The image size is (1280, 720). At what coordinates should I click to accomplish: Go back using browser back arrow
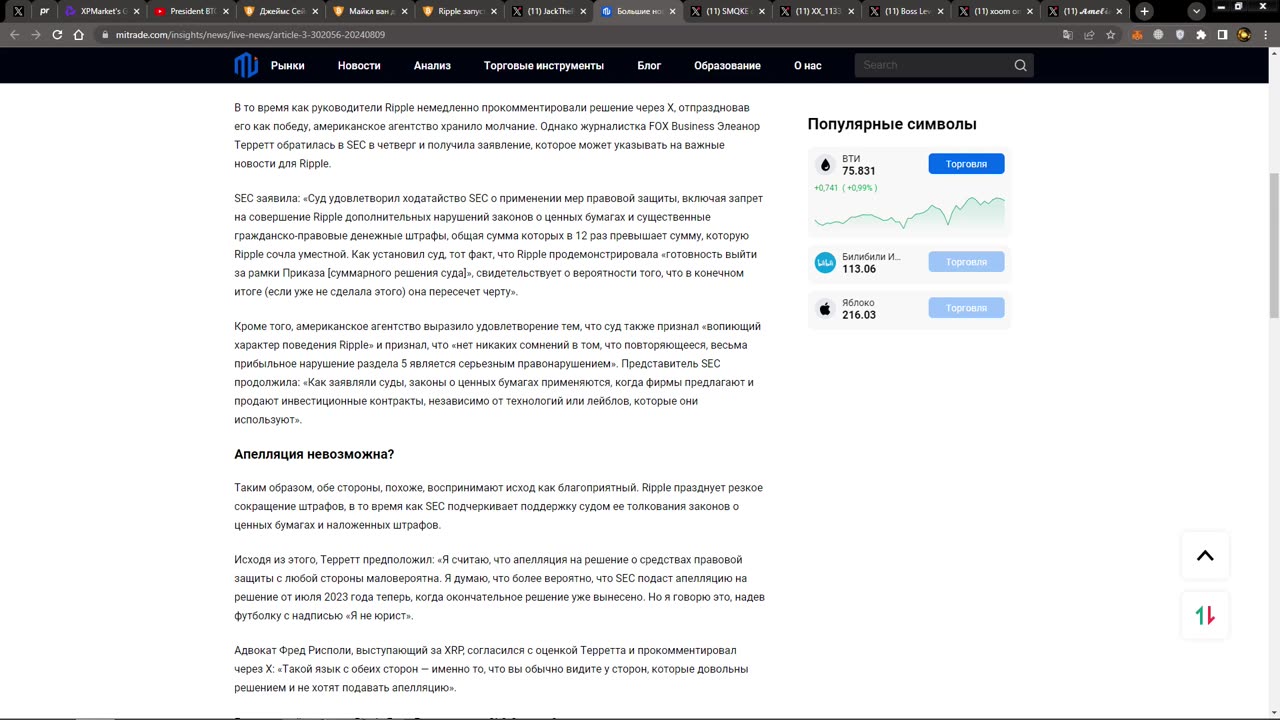[14, 34]
